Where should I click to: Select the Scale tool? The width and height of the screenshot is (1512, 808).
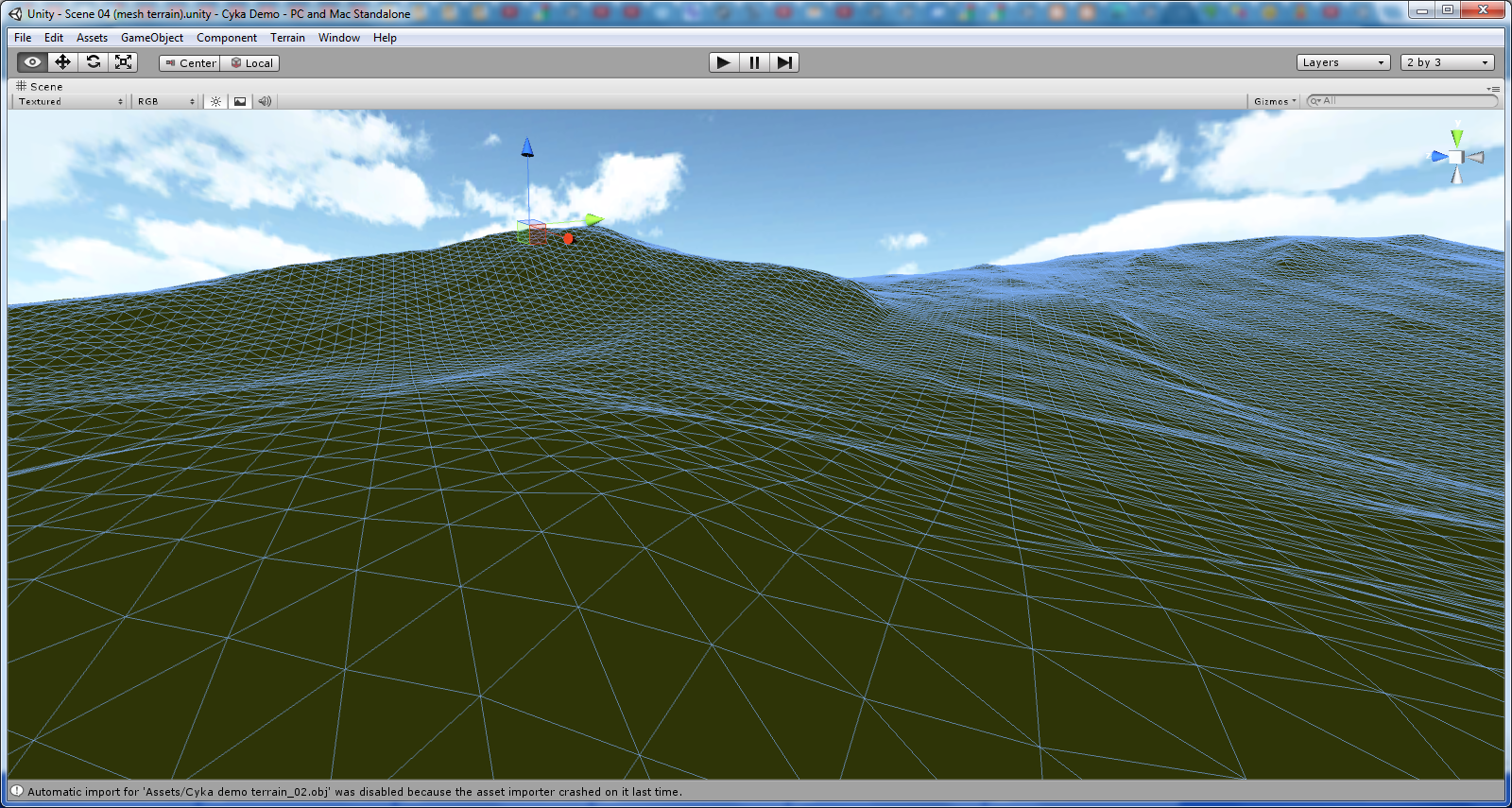(x=123, y=62)
